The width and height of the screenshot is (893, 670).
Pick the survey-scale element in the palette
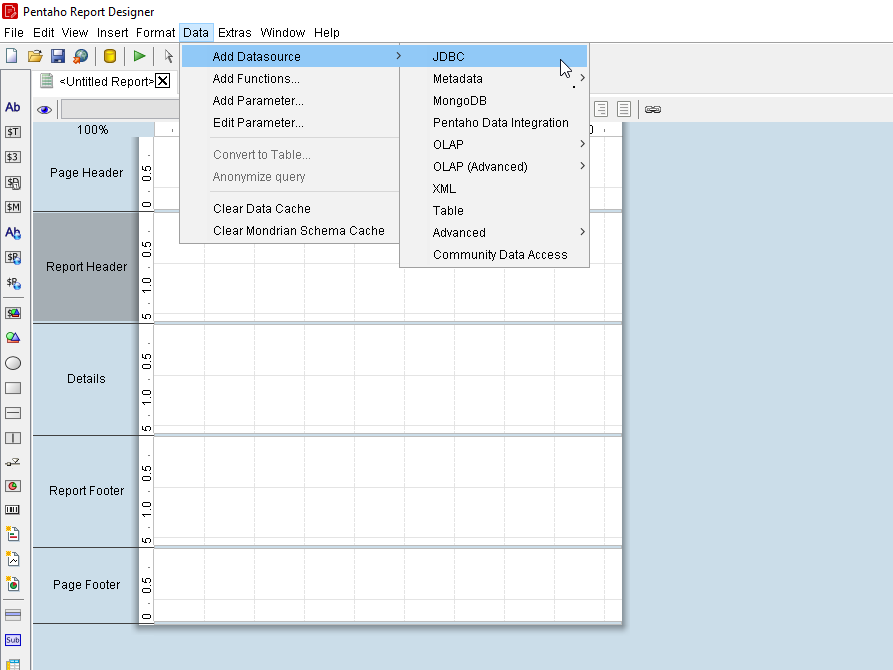(x=13, y=463)
